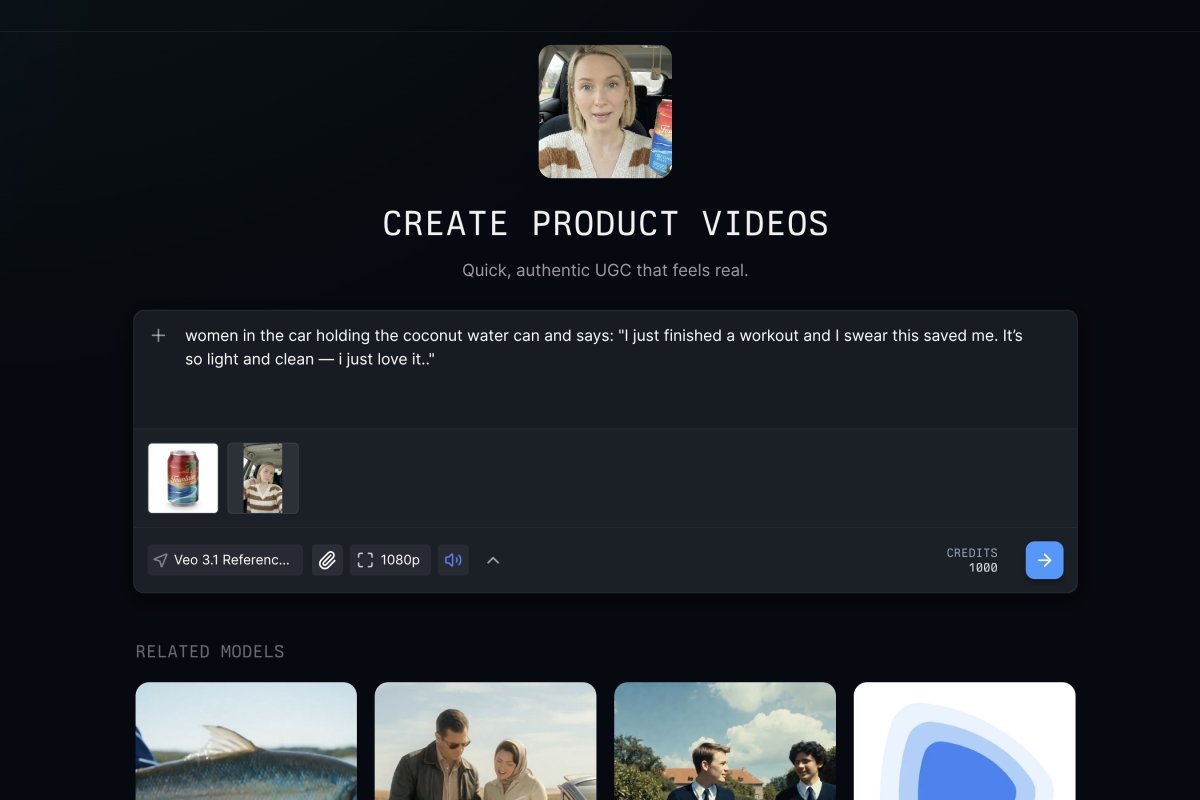The width and height of the screenshot is (1200, 800).
Task: Click the Create Product Videos title
Action: pyautogui.click(x=605, y=224)
